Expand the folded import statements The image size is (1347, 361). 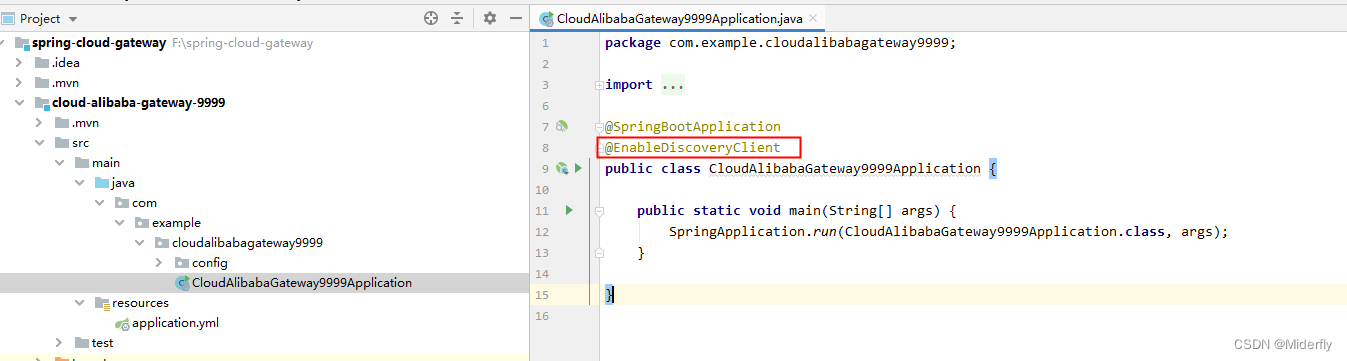point(672,85)
